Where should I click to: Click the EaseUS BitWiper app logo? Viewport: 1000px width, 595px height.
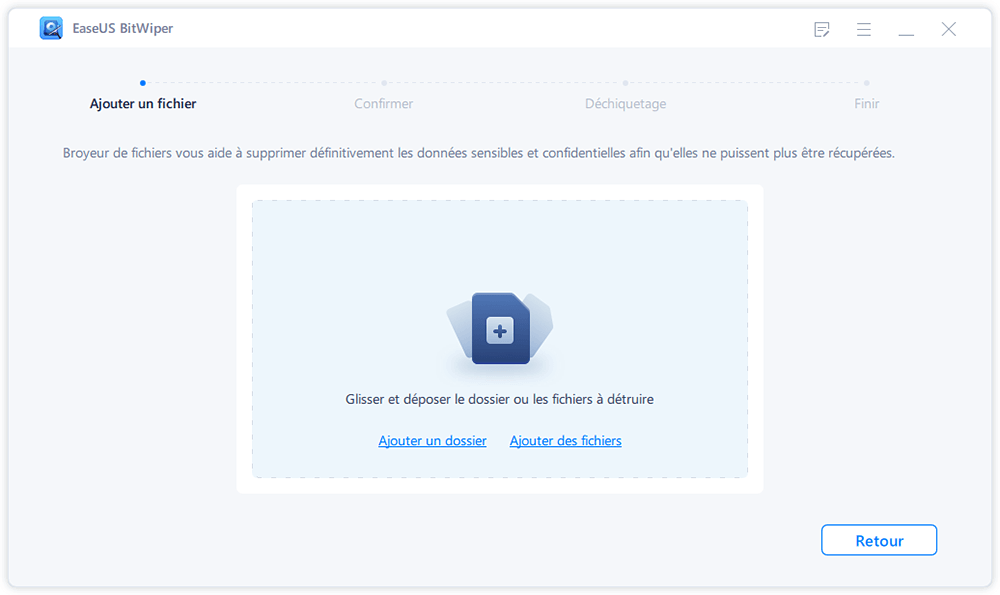tap(51, 29)
